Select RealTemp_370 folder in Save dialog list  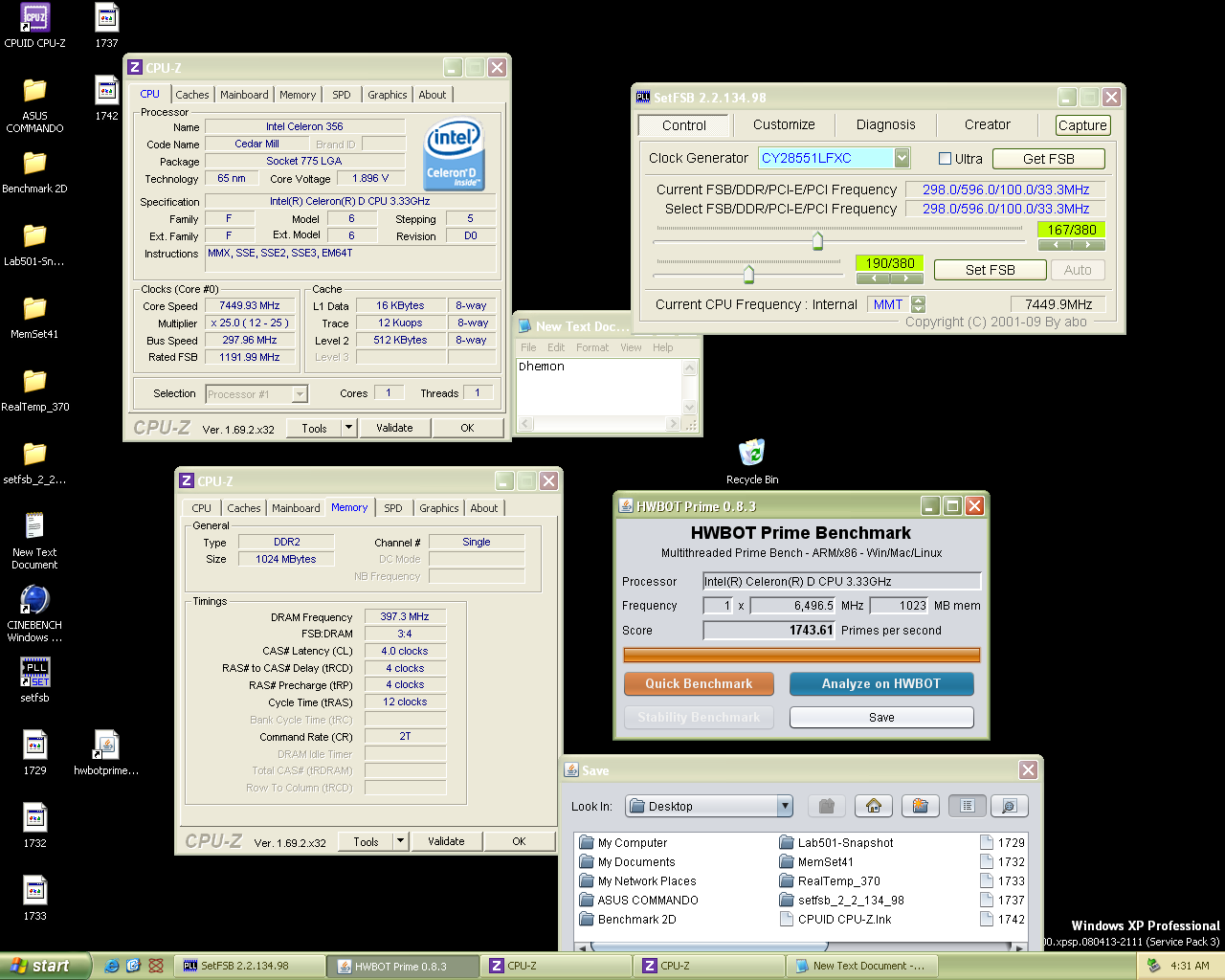tap(830, 881)
